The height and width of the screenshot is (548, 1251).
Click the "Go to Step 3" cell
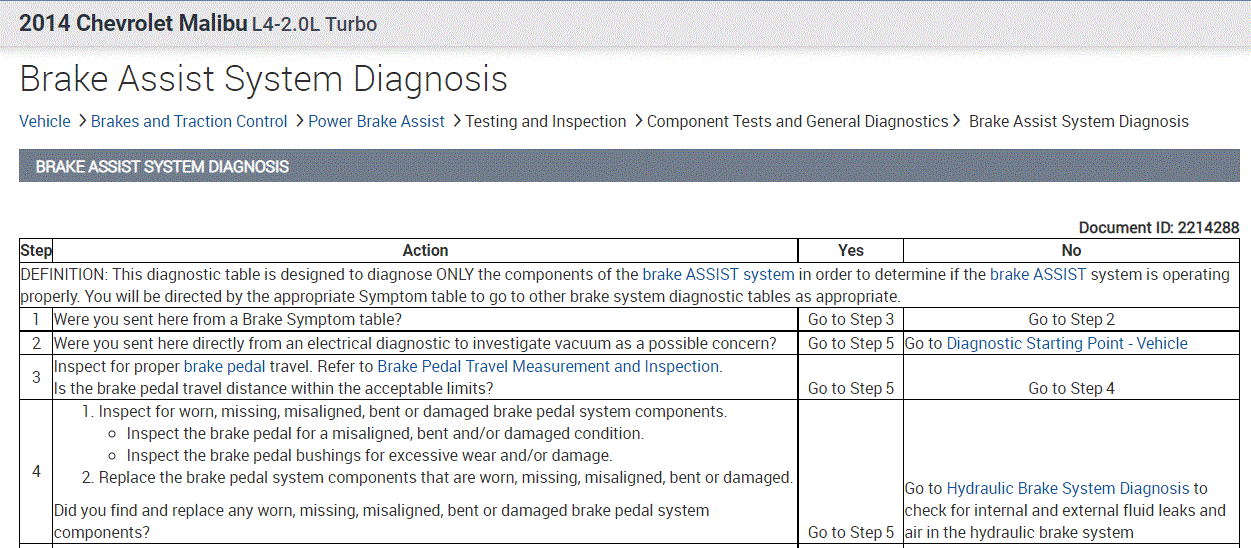click(850, 319)
